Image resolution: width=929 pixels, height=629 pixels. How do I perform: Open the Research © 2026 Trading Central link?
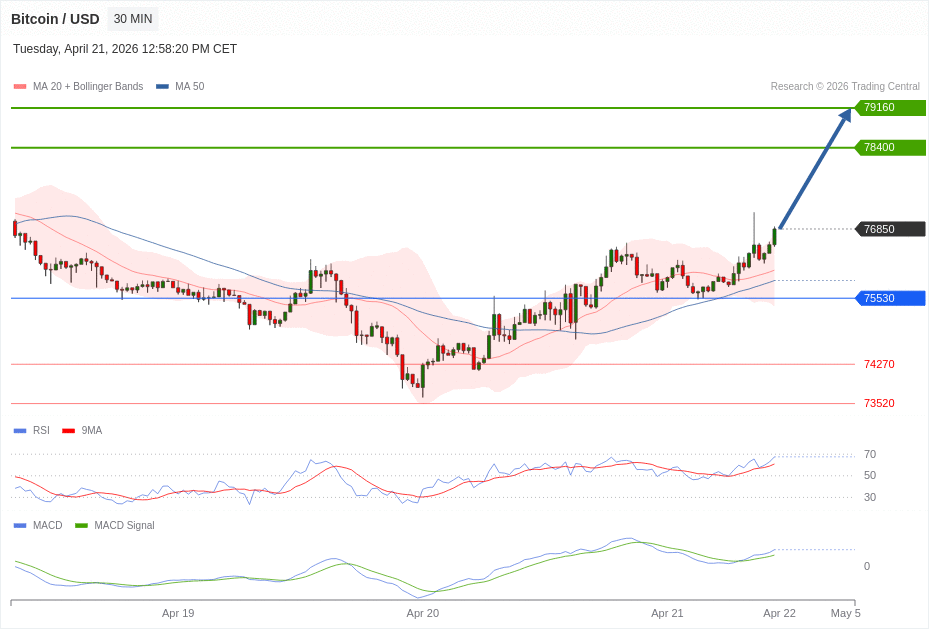click(x=845, y=87)
